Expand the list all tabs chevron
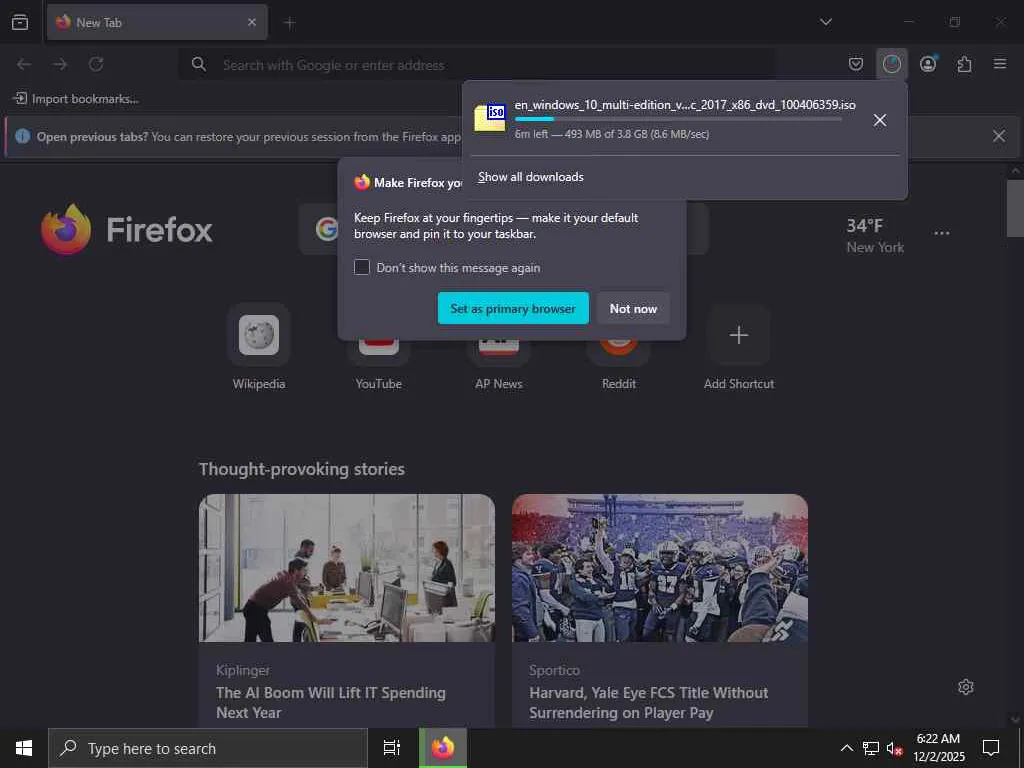 825,22
